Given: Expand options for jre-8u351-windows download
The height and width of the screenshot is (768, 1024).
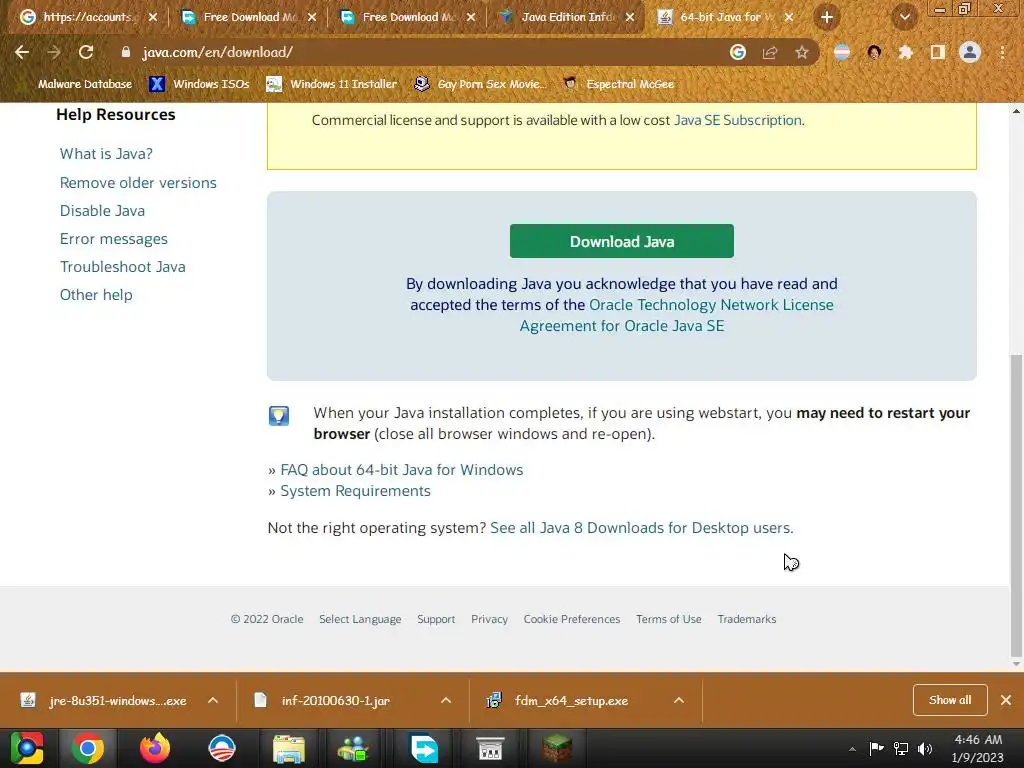Looking at the screenshot, I should 213,701.
